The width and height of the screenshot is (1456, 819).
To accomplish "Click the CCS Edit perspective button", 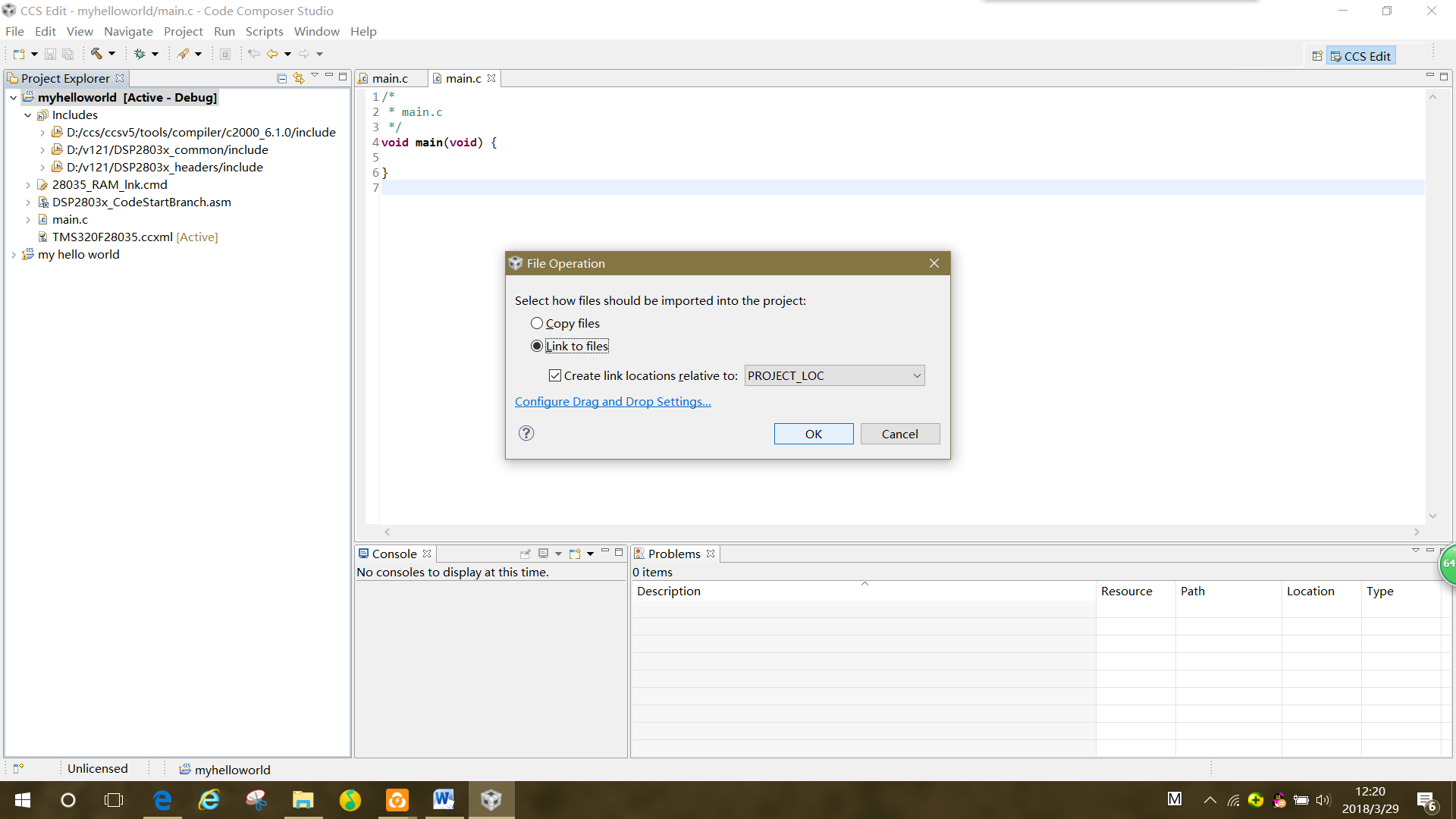I will coord(1361,56).
